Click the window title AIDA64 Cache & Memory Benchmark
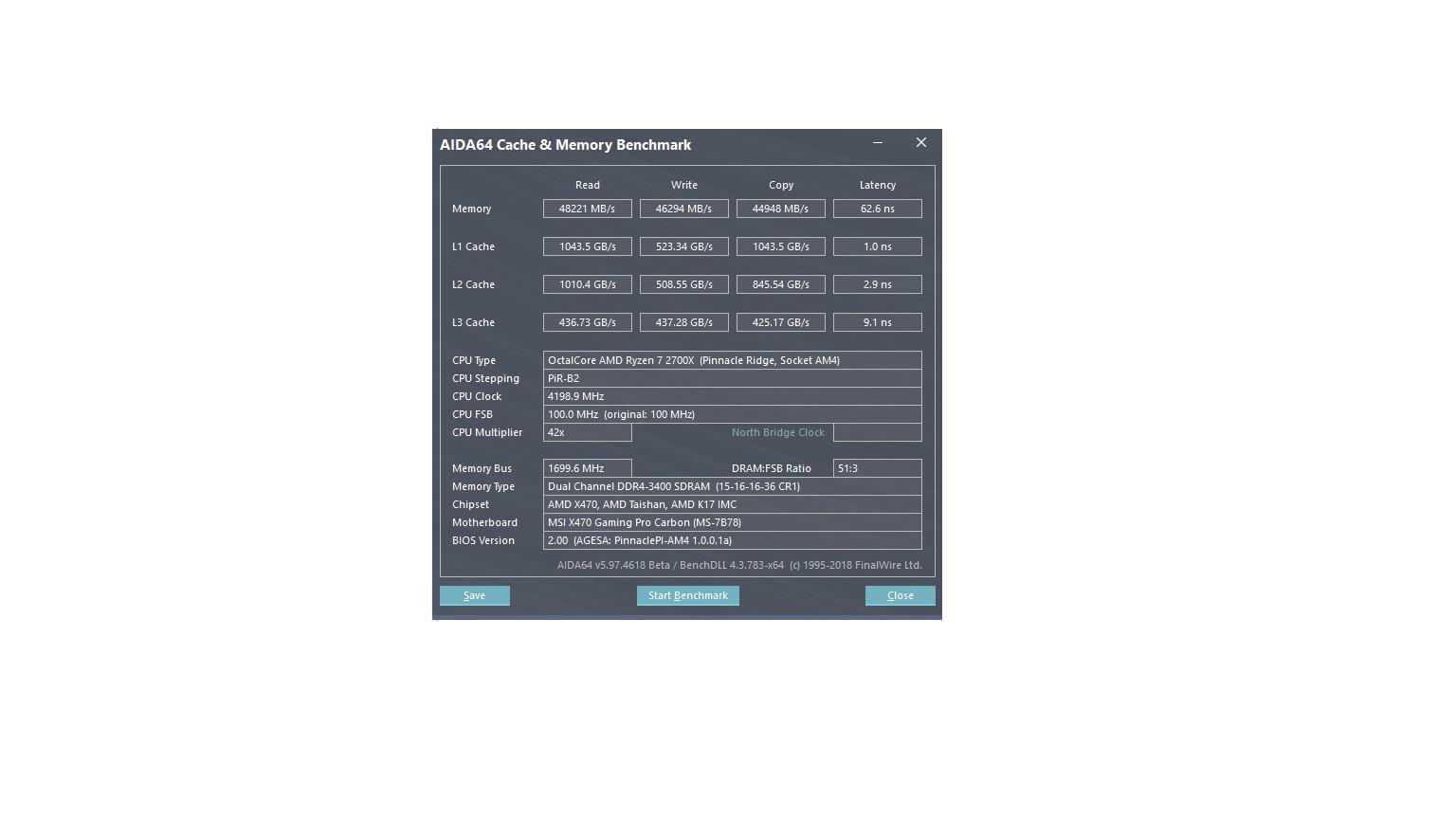This screenshot has width=1456, height=819. [566, 145]
